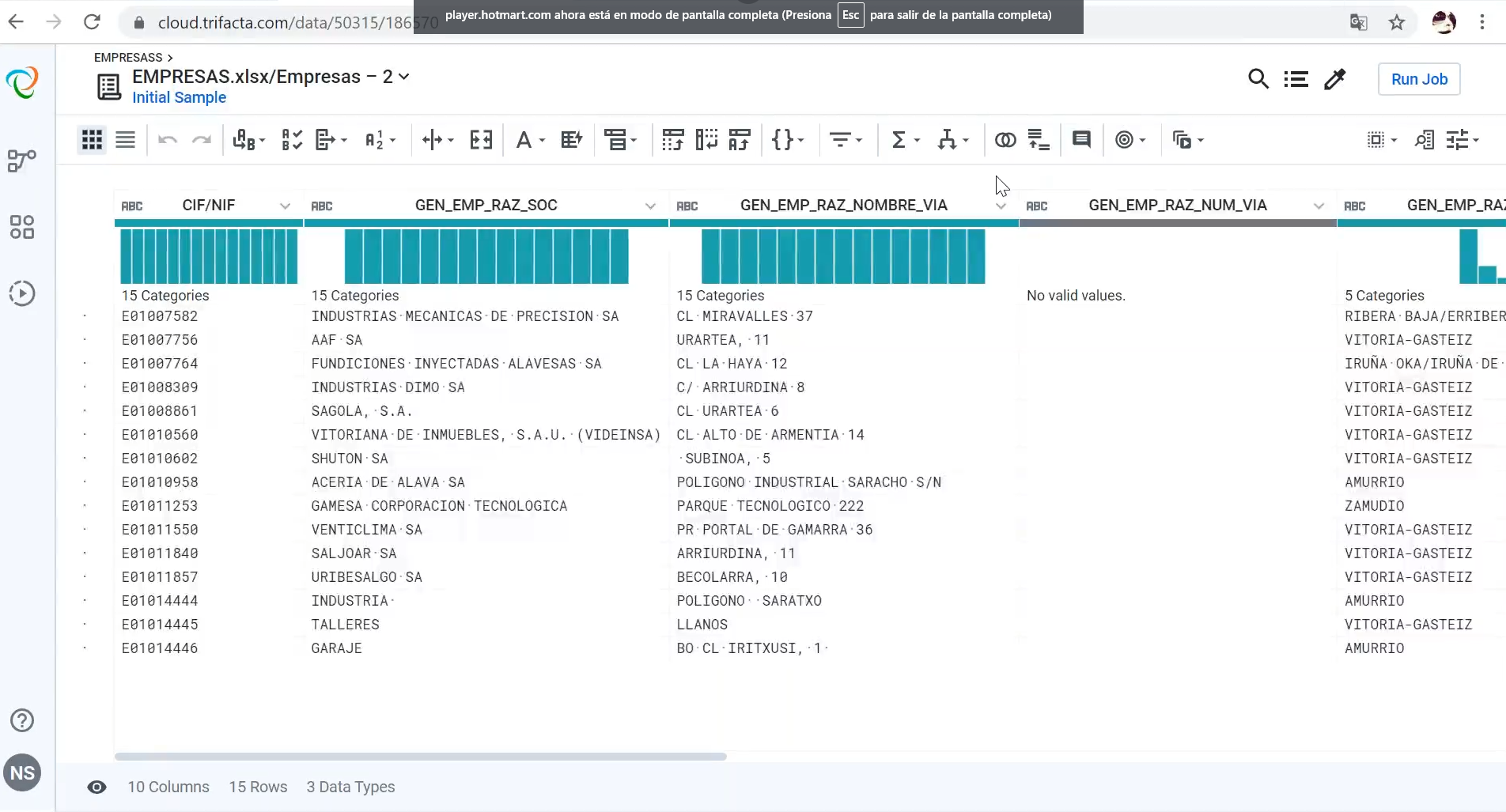This screenshot has width=1506, height=812.
Task: Open the recipe list icon near Run Job
Action: coord(1295,79)
